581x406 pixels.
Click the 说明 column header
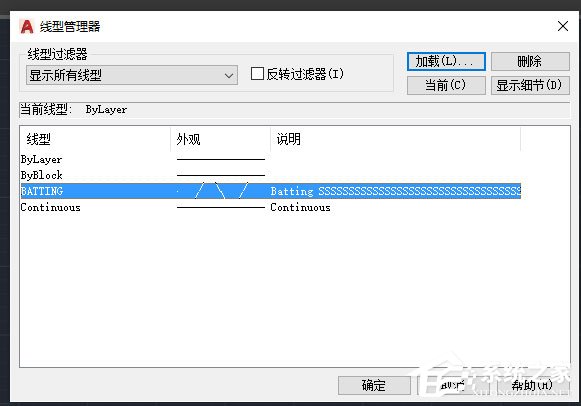pyautogui.click(x=395, y=139)
